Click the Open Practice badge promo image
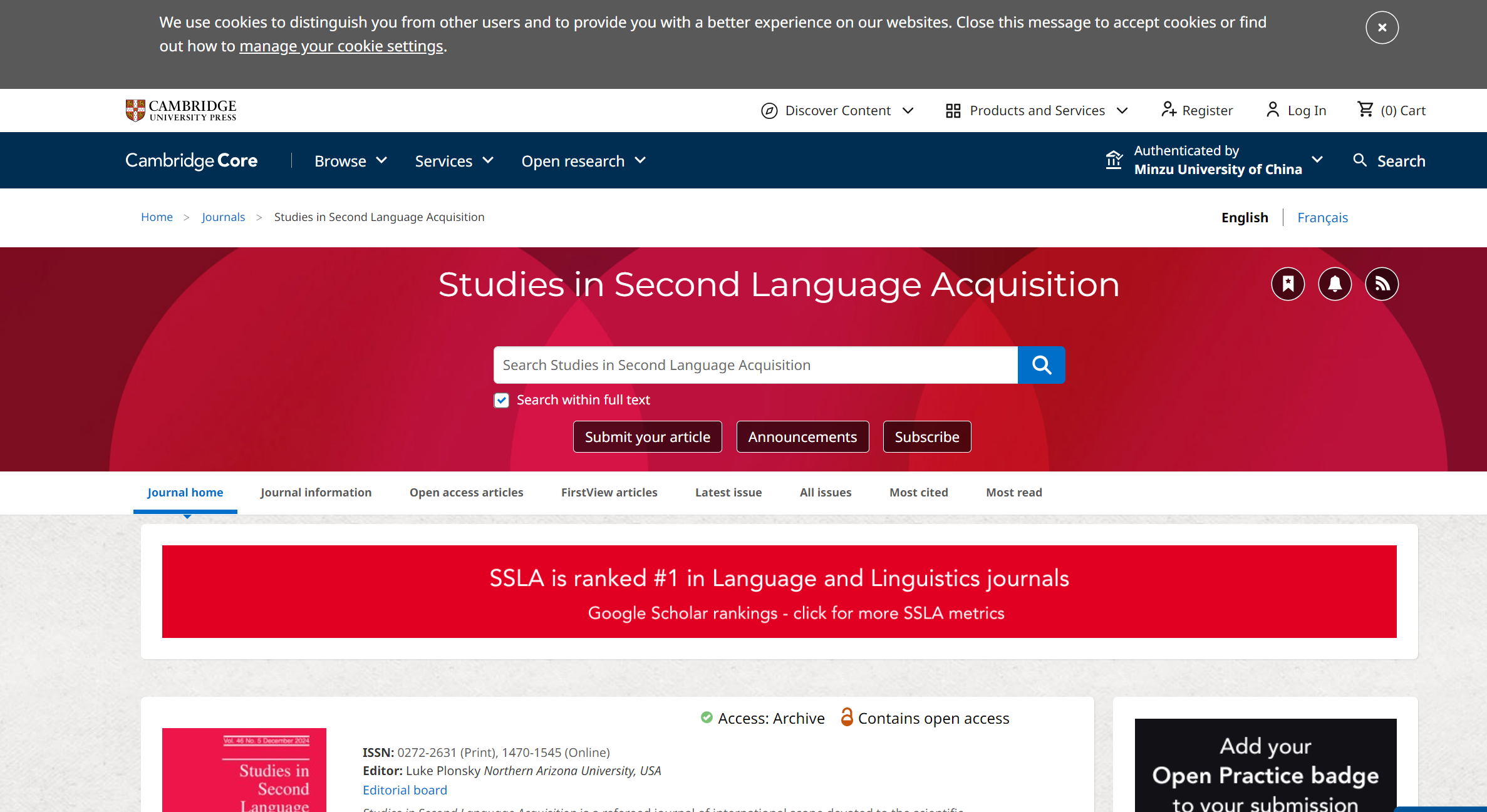The height and width of the screenshot is (812, 1487). (1265, 766)
